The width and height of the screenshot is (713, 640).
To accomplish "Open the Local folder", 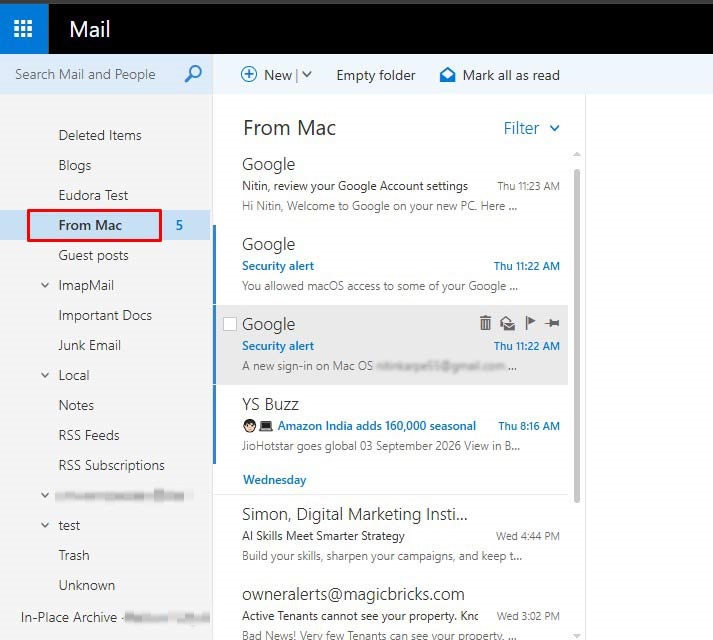I will (74, 375).
